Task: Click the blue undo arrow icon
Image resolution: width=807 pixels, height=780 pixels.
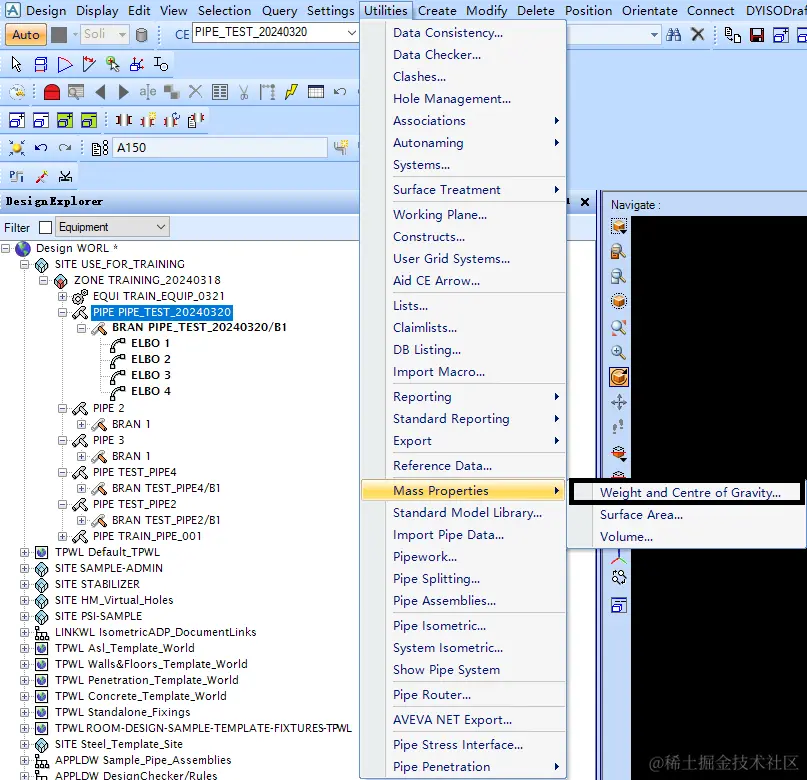Action: pyautogui.click(x=41, y=148)
